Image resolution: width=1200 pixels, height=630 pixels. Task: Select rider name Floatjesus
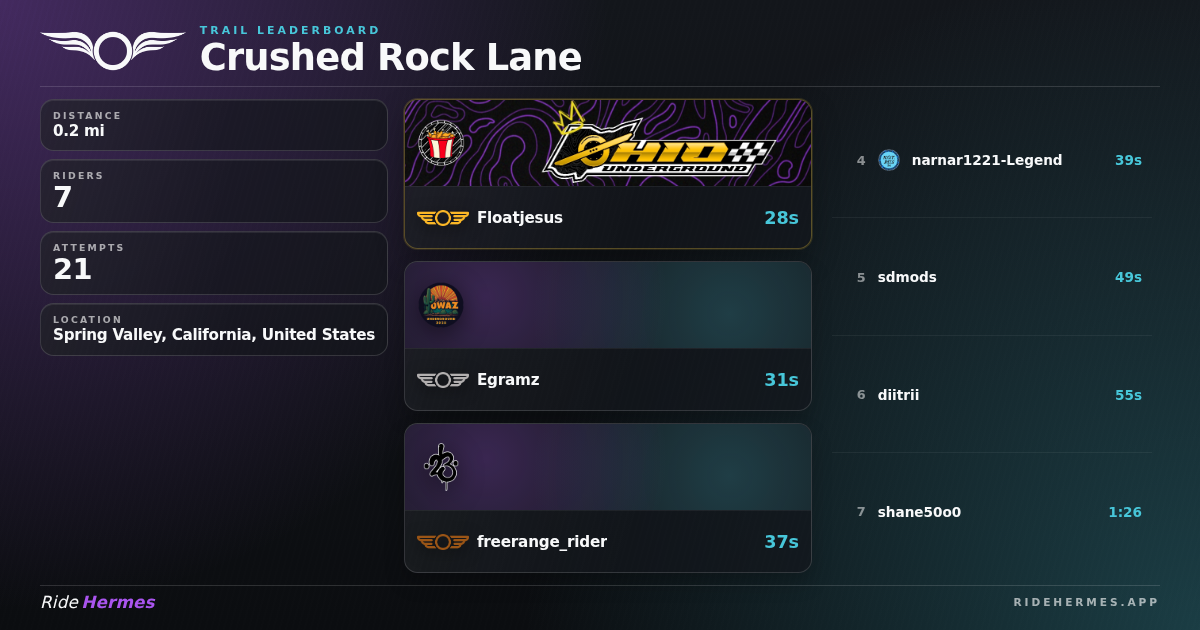(x=520, y=218)
